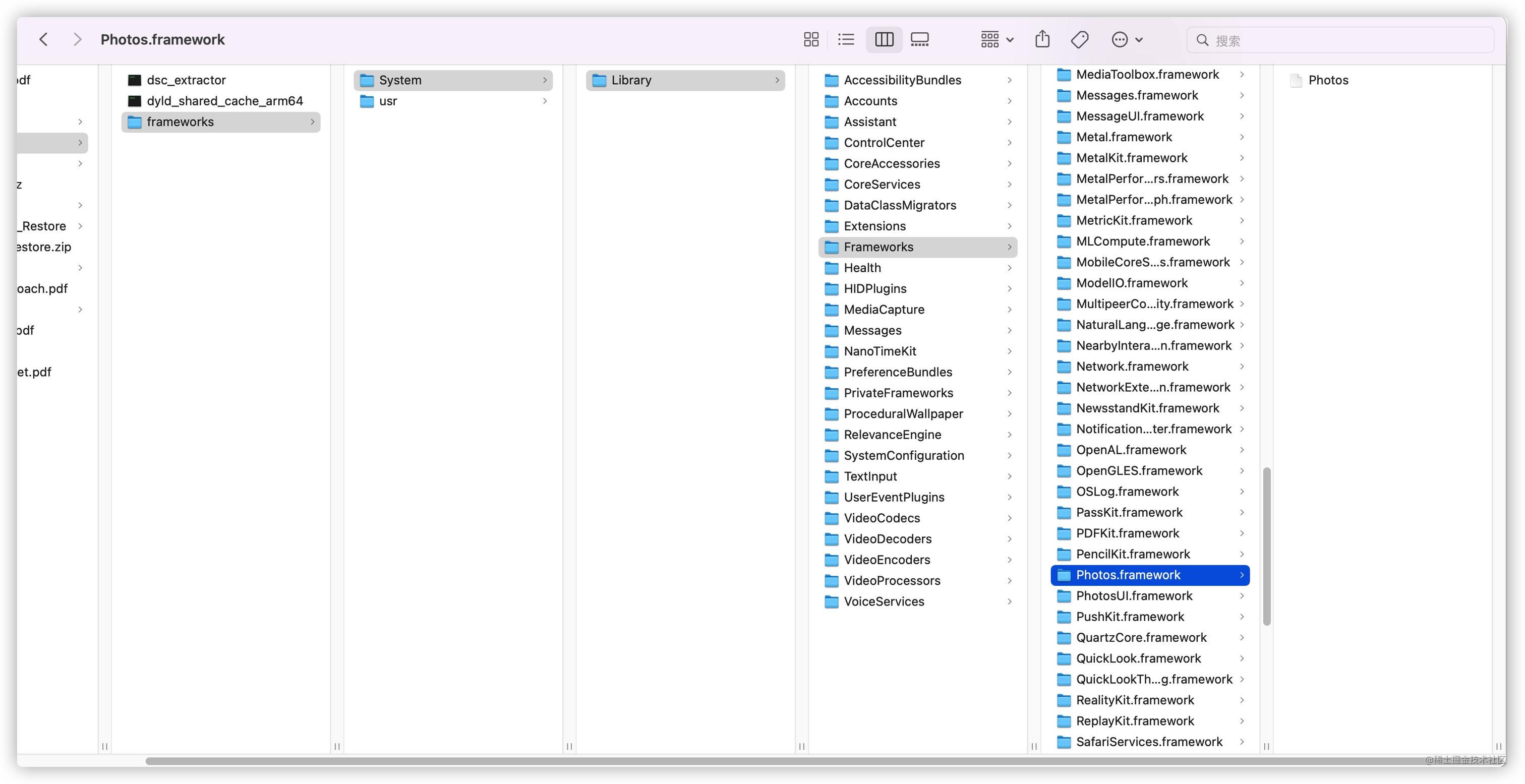Expand the usr folder chevron
This screenshot has height=784, width=1525.
point(545,101)
